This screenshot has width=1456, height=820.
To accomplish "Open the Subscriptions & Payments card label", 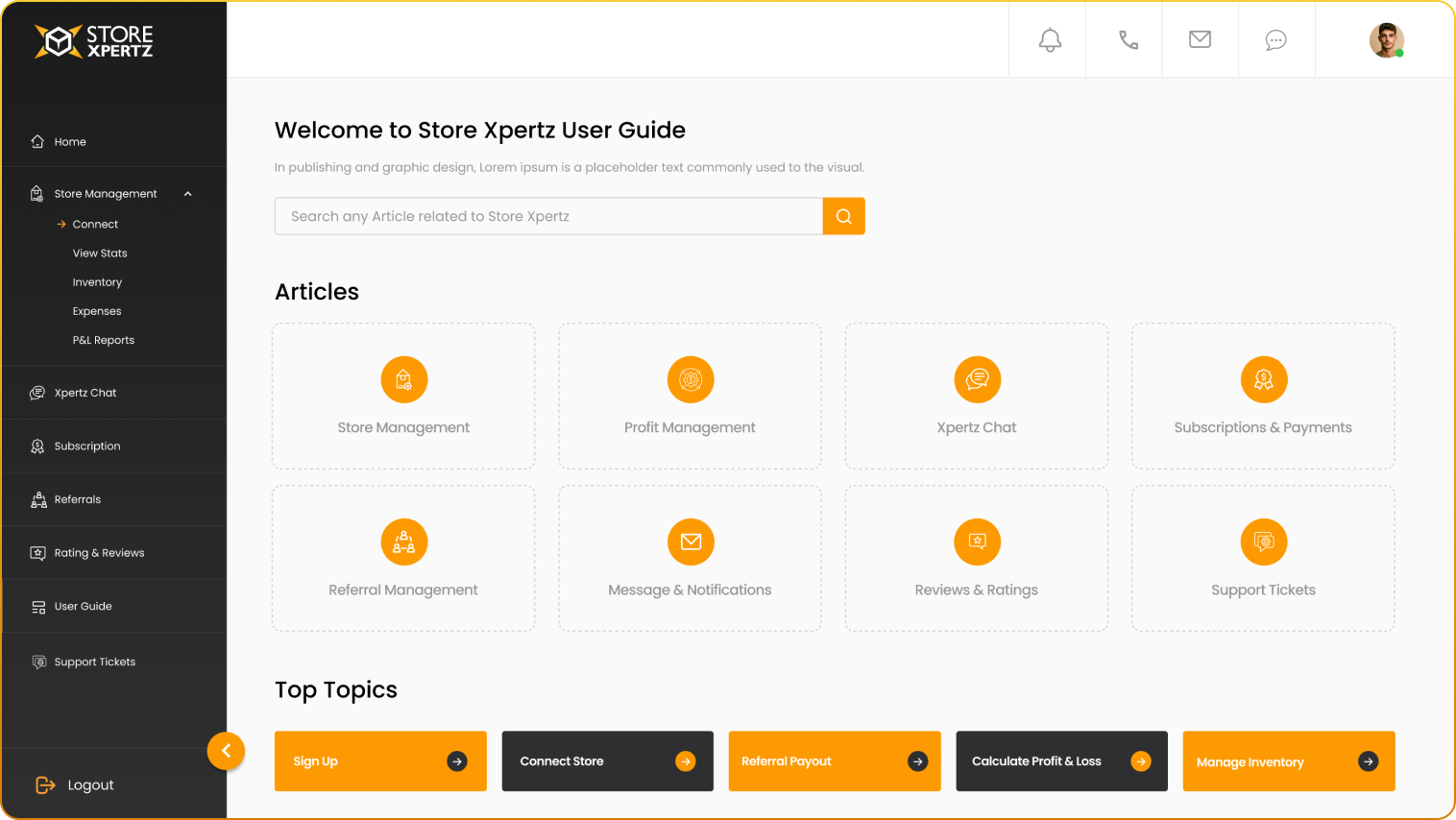I will coord(1263,427).
